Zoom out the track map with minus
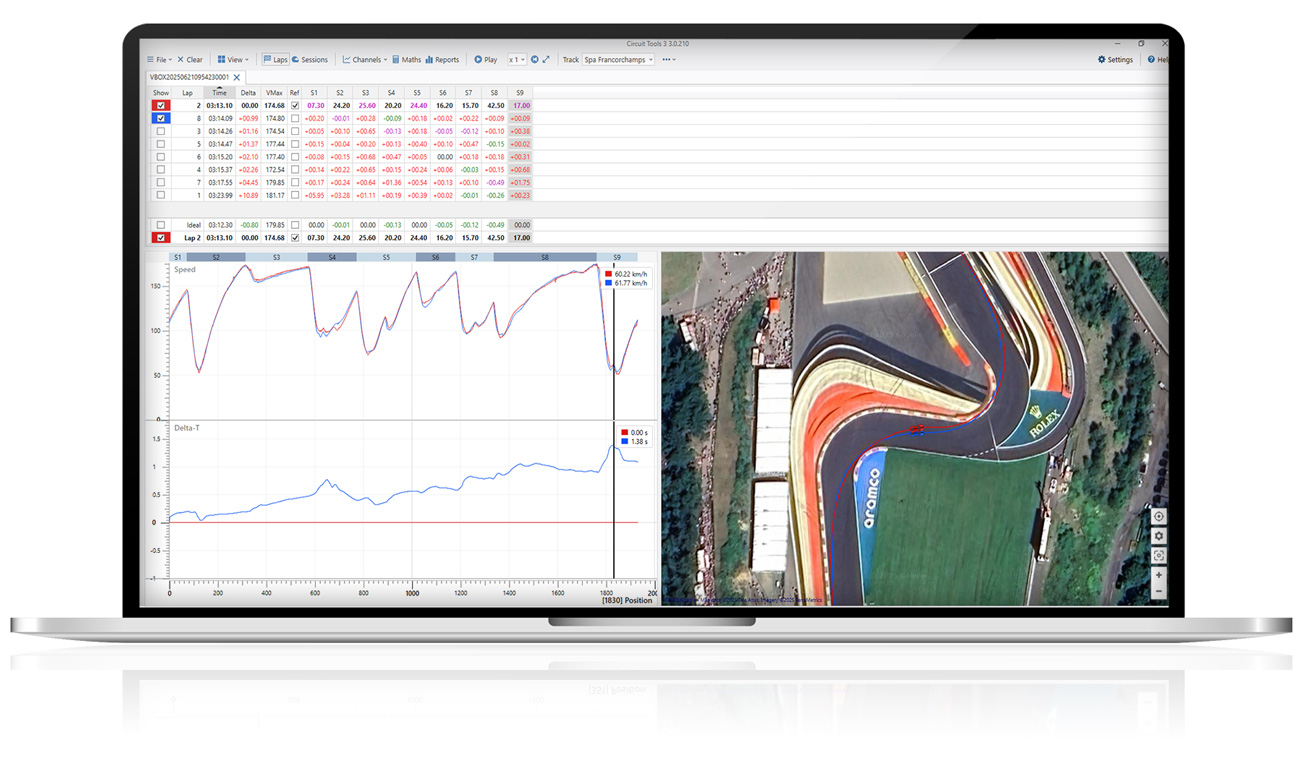1300x783 pixels. point(1158,592)
